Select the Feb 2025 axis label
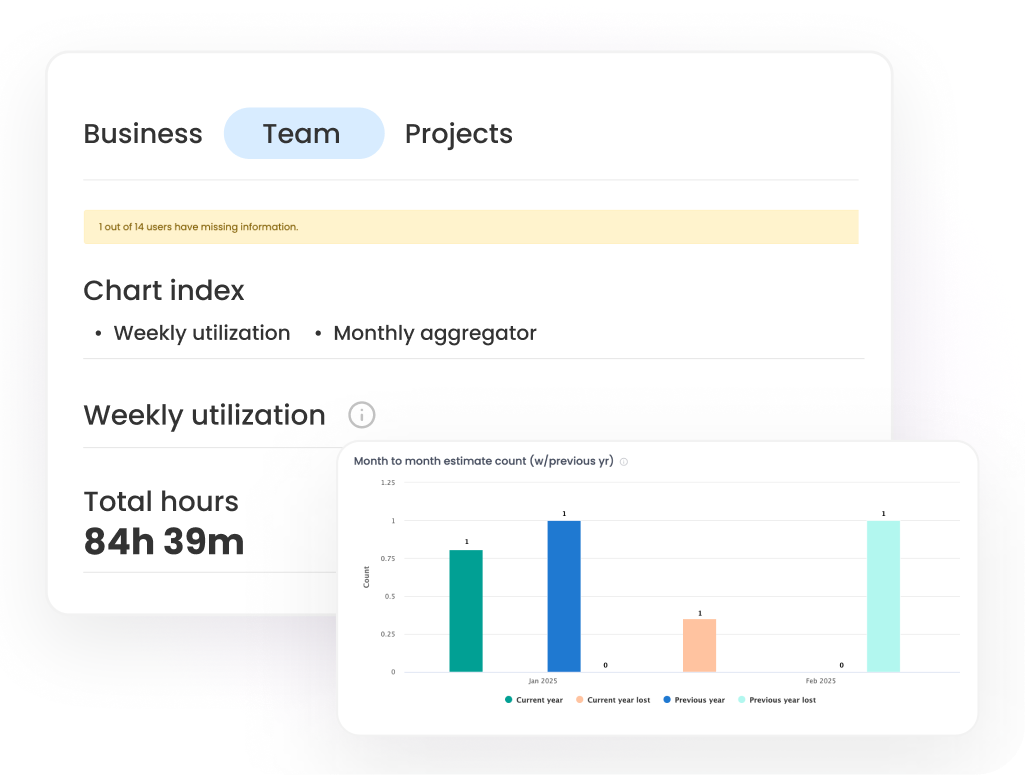Screen dimensions: 1025x775 [820, 681]
